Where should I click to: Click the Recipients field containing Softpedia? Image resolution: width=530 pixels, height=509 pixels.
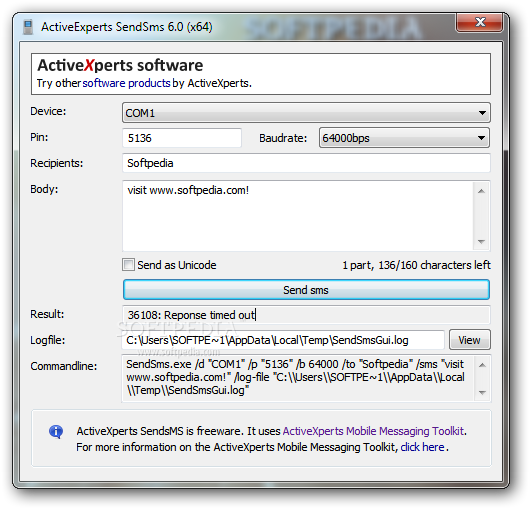tap(306, 163)
